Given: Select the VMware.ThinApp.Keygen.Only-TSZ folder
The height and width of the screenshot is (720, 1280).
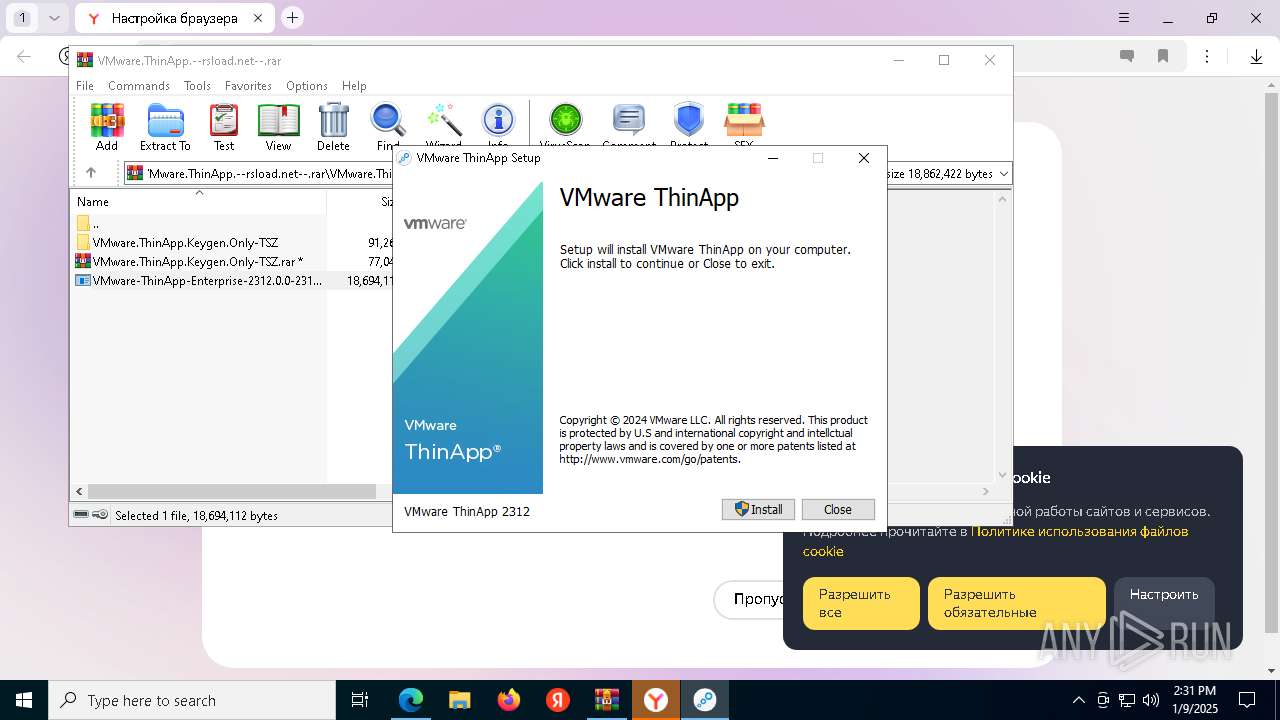Looking at the screenshot, I should click(185, 242).
